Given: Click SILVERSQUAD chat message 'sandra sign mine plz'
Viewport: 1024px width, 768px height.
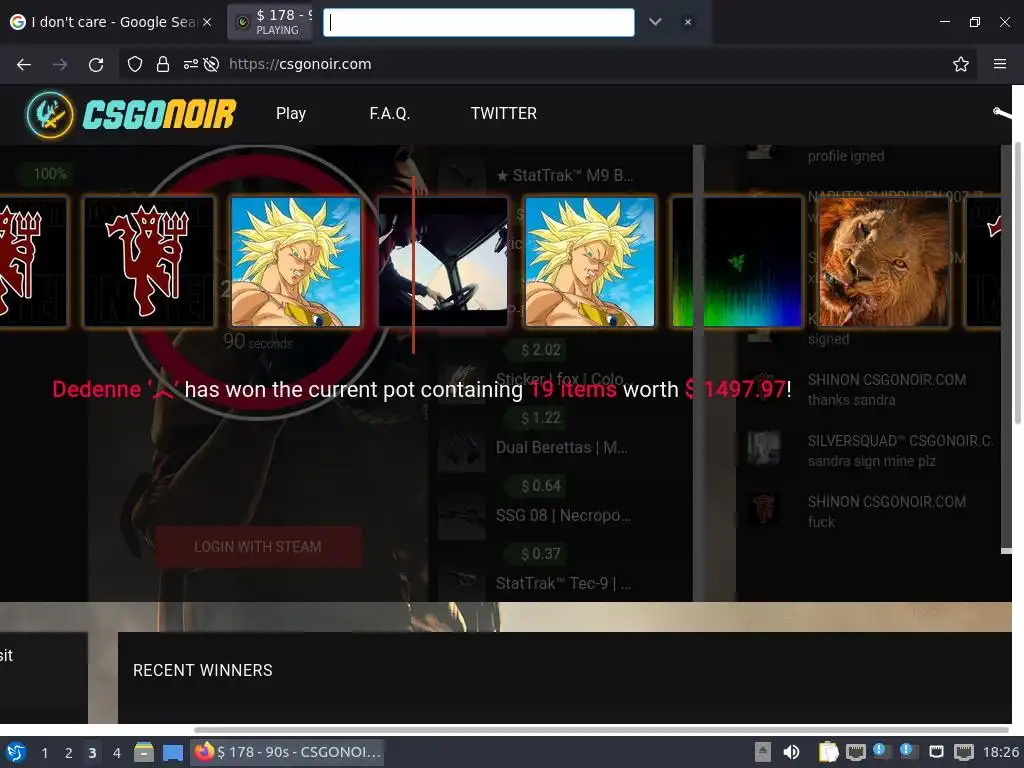Looking at the screenshot, I should click(871, 461).
